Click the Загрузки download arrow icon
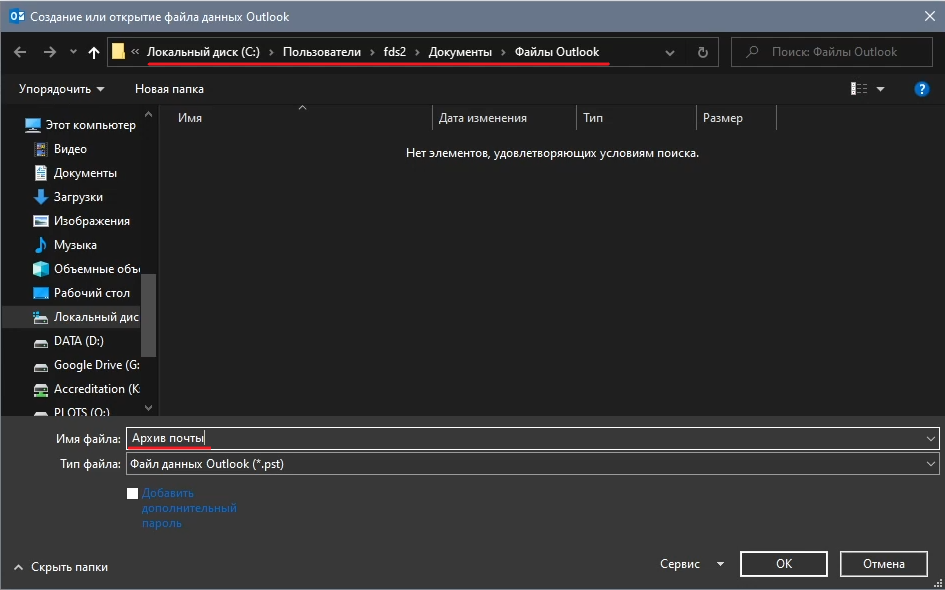The image size is (945, 590). [x=40, y=197]
